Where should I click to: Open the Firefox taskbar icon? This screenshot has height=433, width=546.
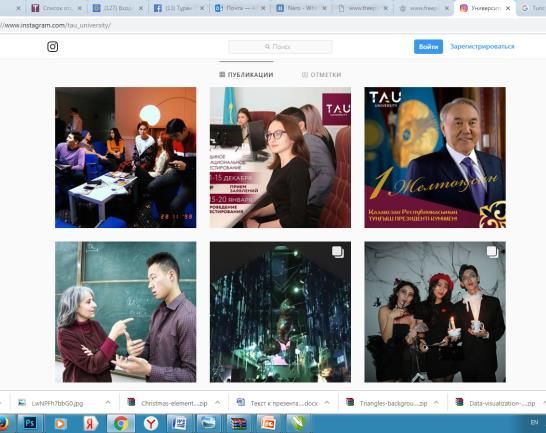tap(3, 423)
